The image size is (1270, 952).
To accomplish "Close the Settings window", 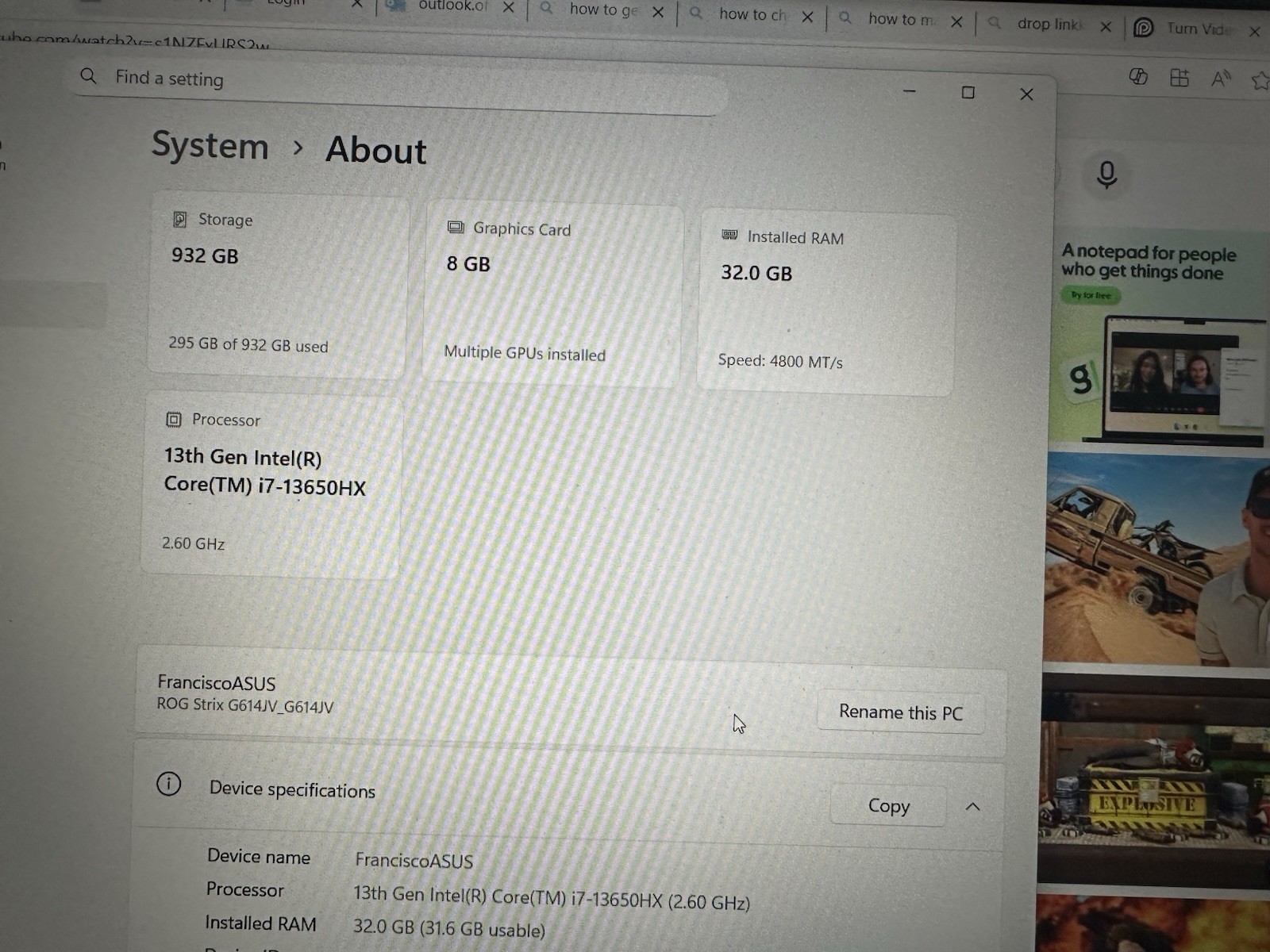I will tap(1026, 94).
